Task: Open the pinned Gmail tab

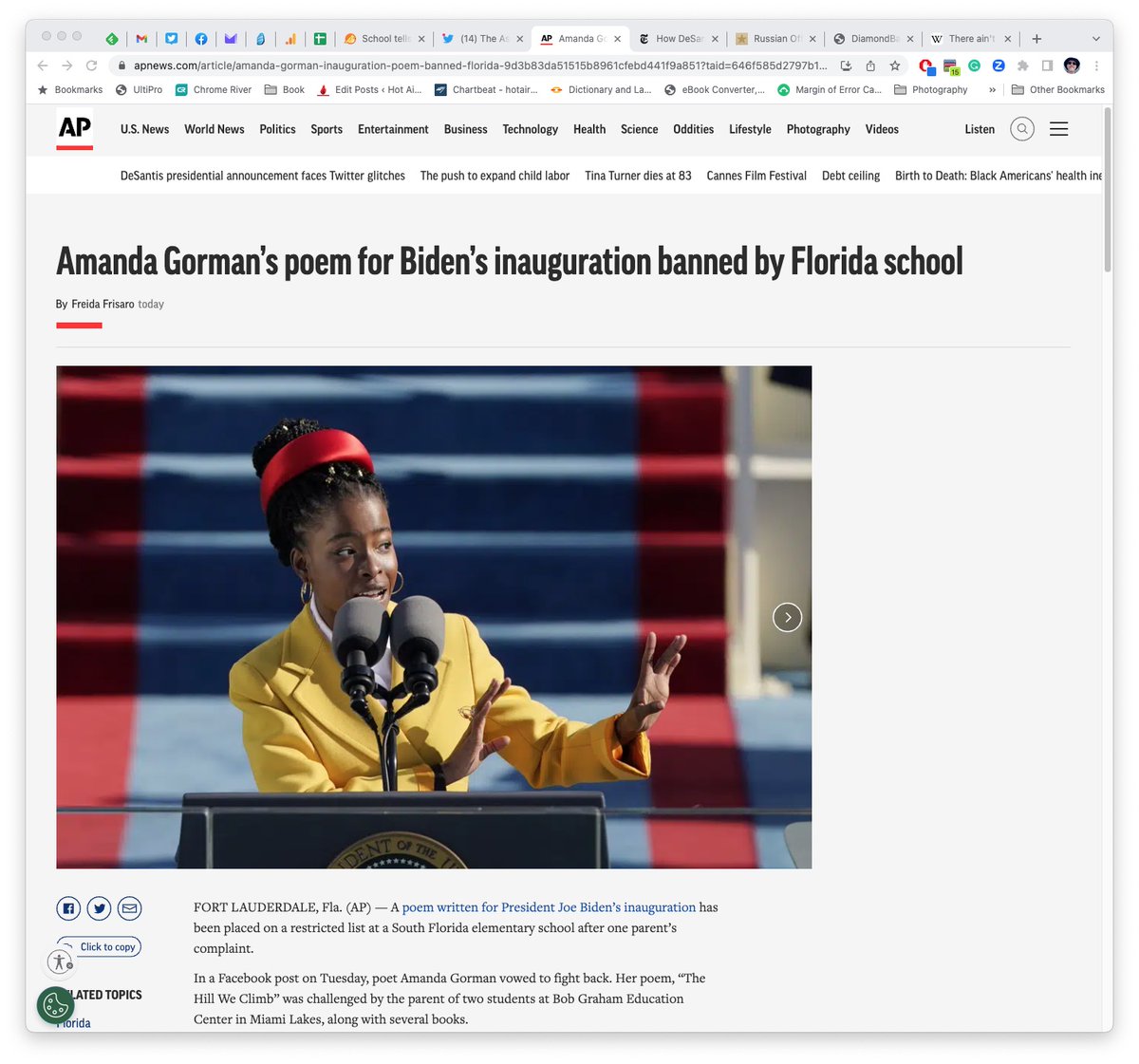Action: [141, 39]
